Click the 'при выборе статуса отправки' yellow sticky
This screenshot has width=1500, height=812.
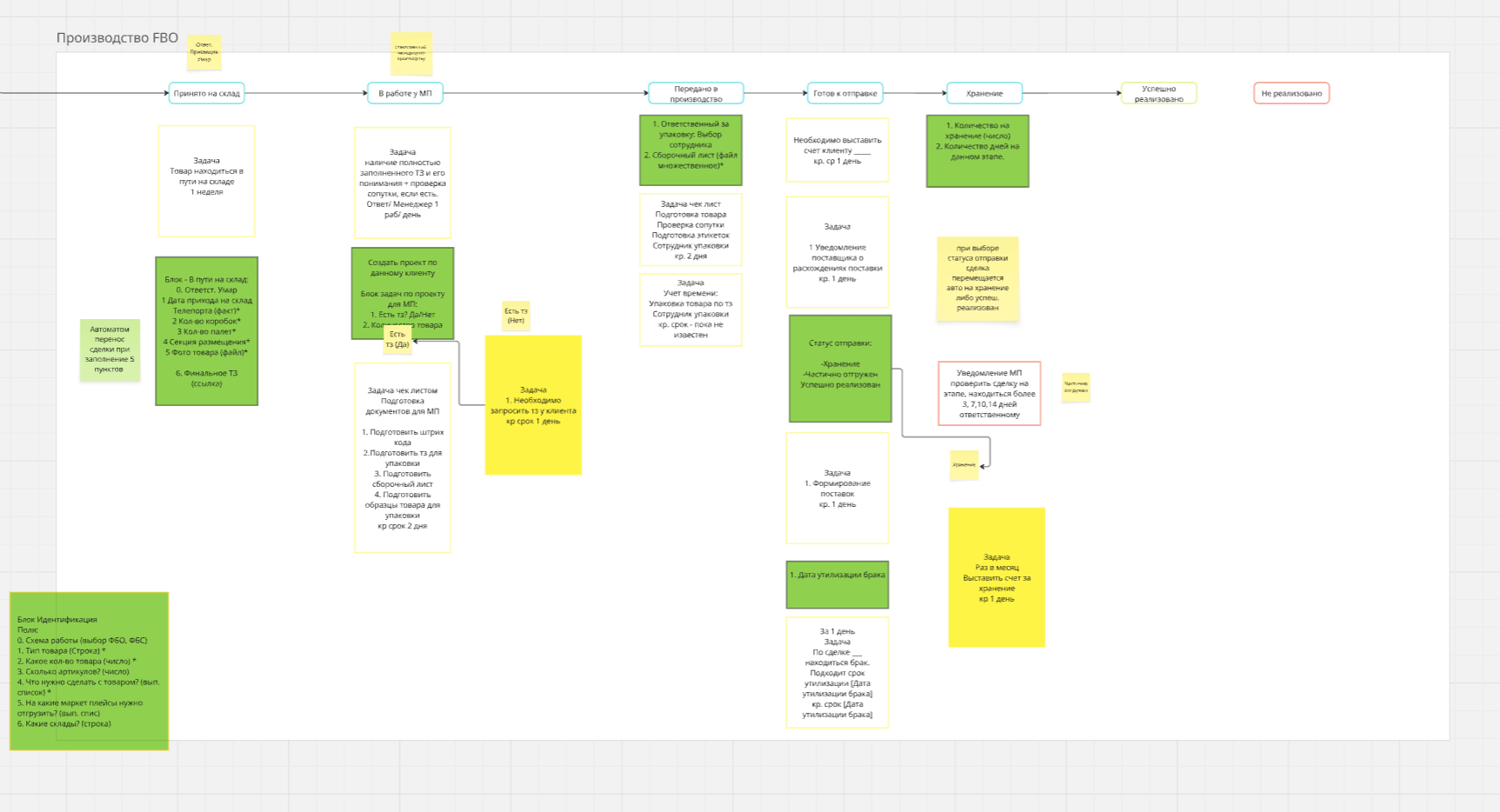point(977,279)
